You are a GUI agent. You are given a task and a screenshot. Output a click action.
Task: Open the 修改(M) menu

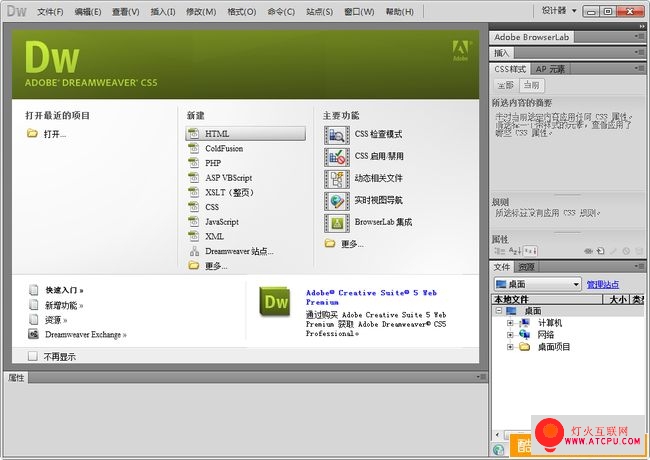coord(201,12)
